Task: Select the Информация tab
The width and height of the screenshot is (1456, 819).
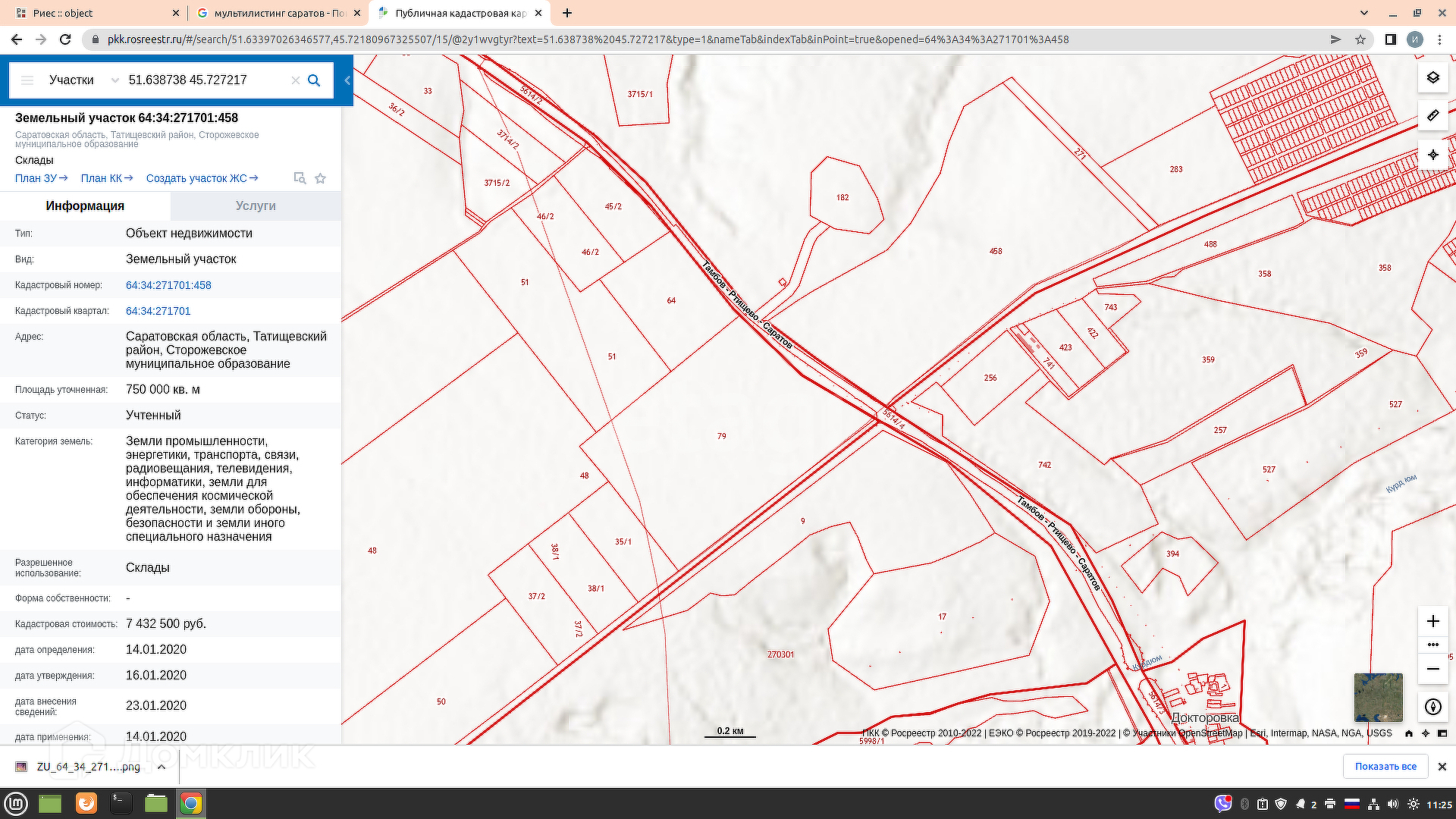Action: pos(85,206)
